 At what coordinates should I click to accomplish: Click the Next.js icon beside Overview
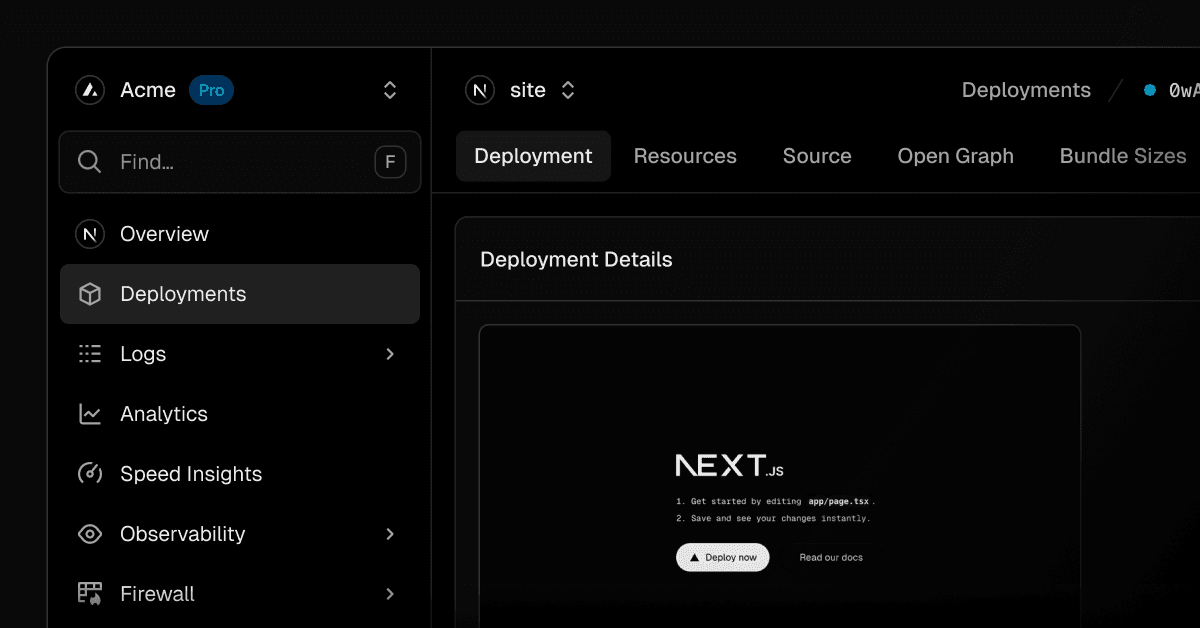click(90, 234)
